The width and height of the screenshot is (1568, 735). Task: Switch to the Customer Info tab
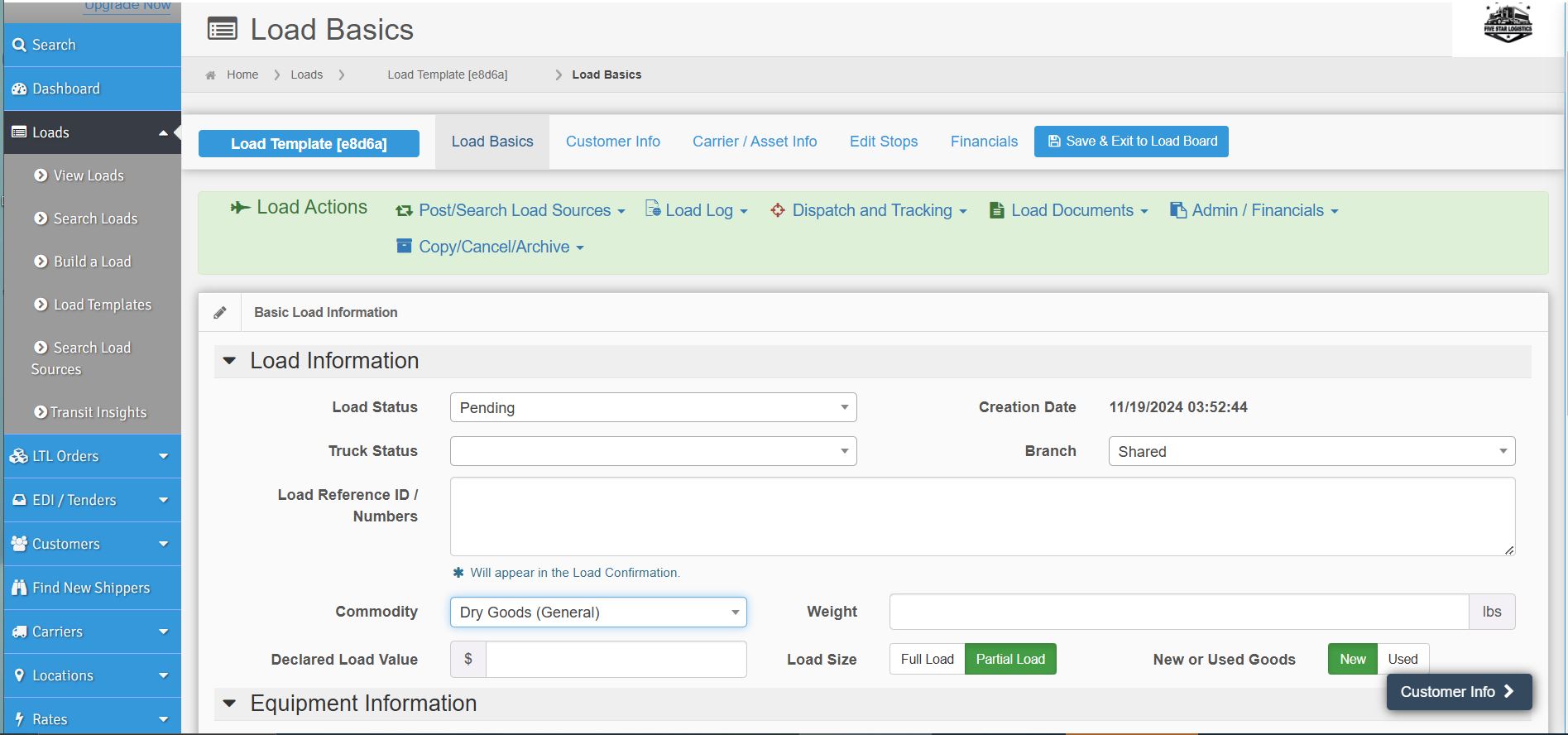tap(613, 142)
